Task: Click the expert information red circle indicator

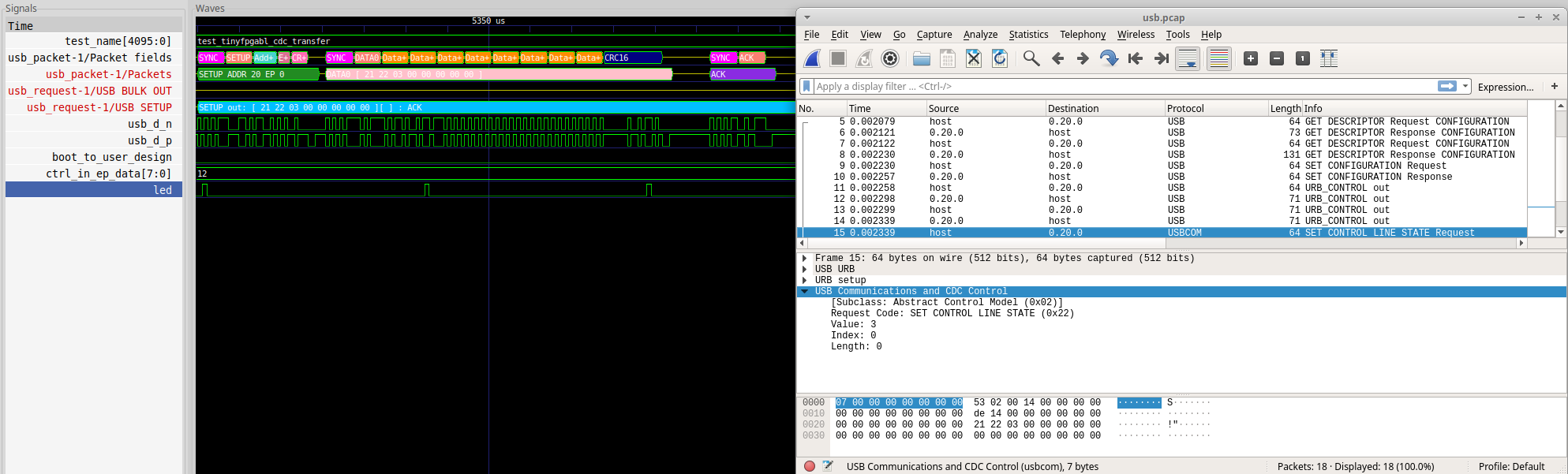Action: coord(810,466)
